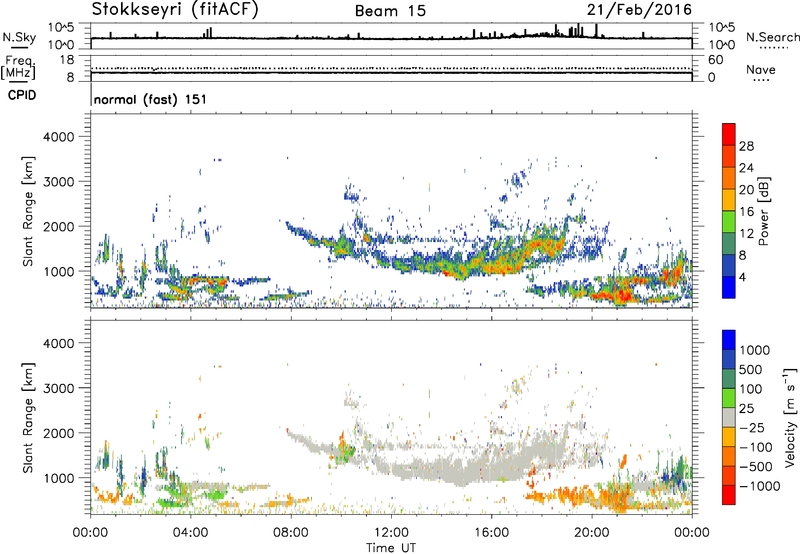Click the '-1000' value on the velocity scale

(x=760, y=486)
